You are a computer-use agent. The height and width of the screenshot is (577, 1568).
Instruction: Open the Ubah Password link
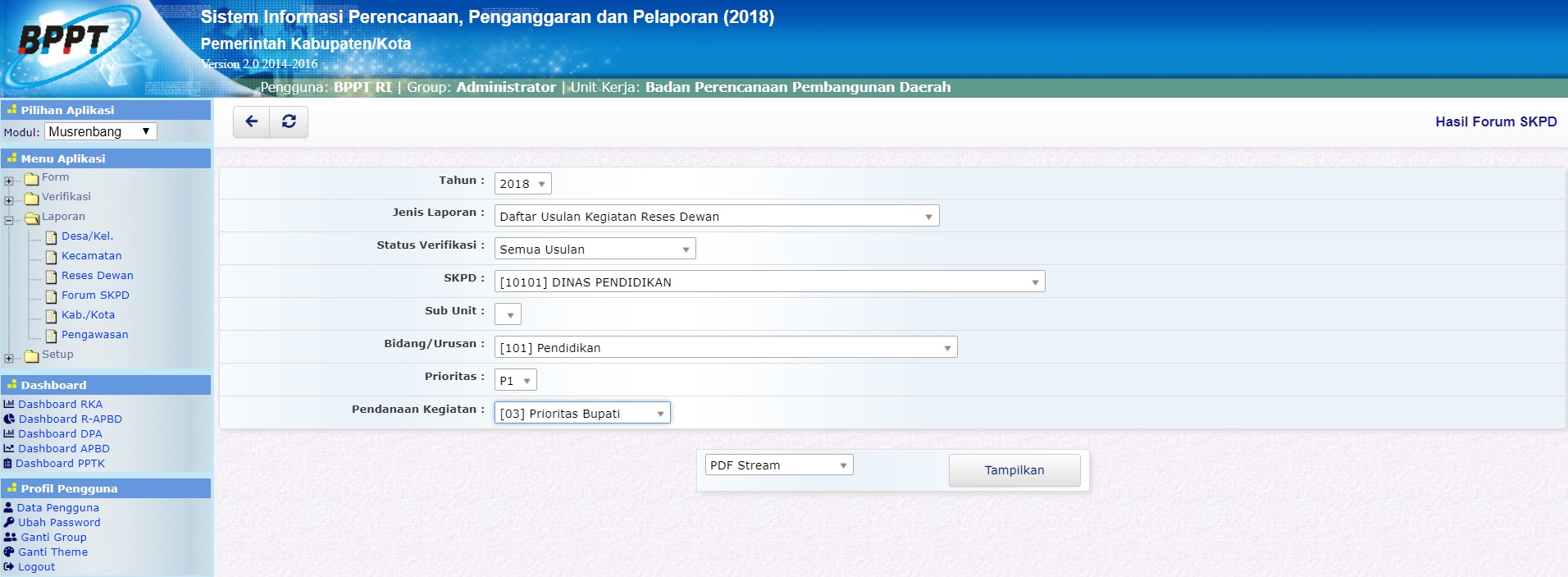(59, 522)
